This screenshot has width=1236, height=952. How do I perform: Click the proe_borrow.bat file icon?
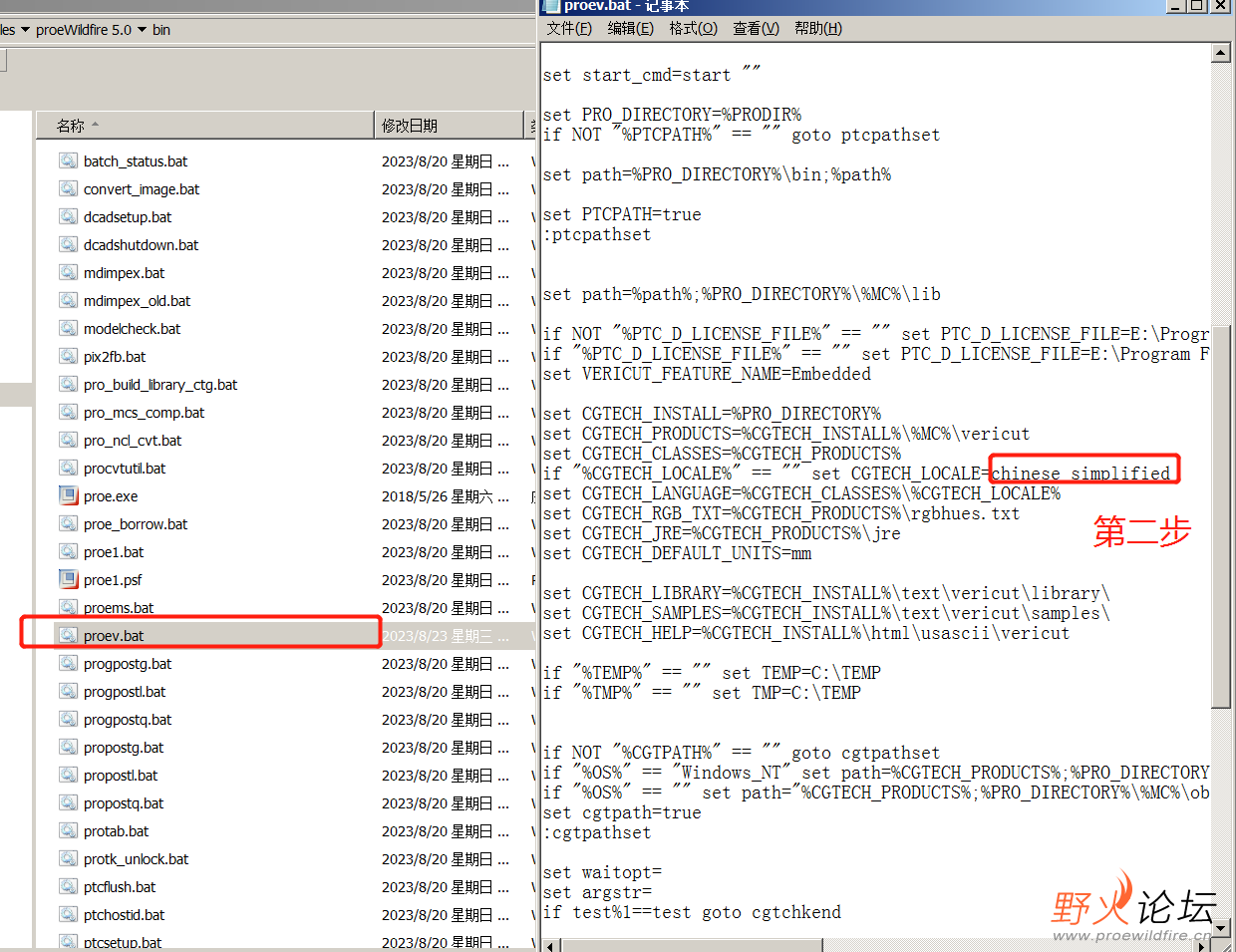pos(68,523)
